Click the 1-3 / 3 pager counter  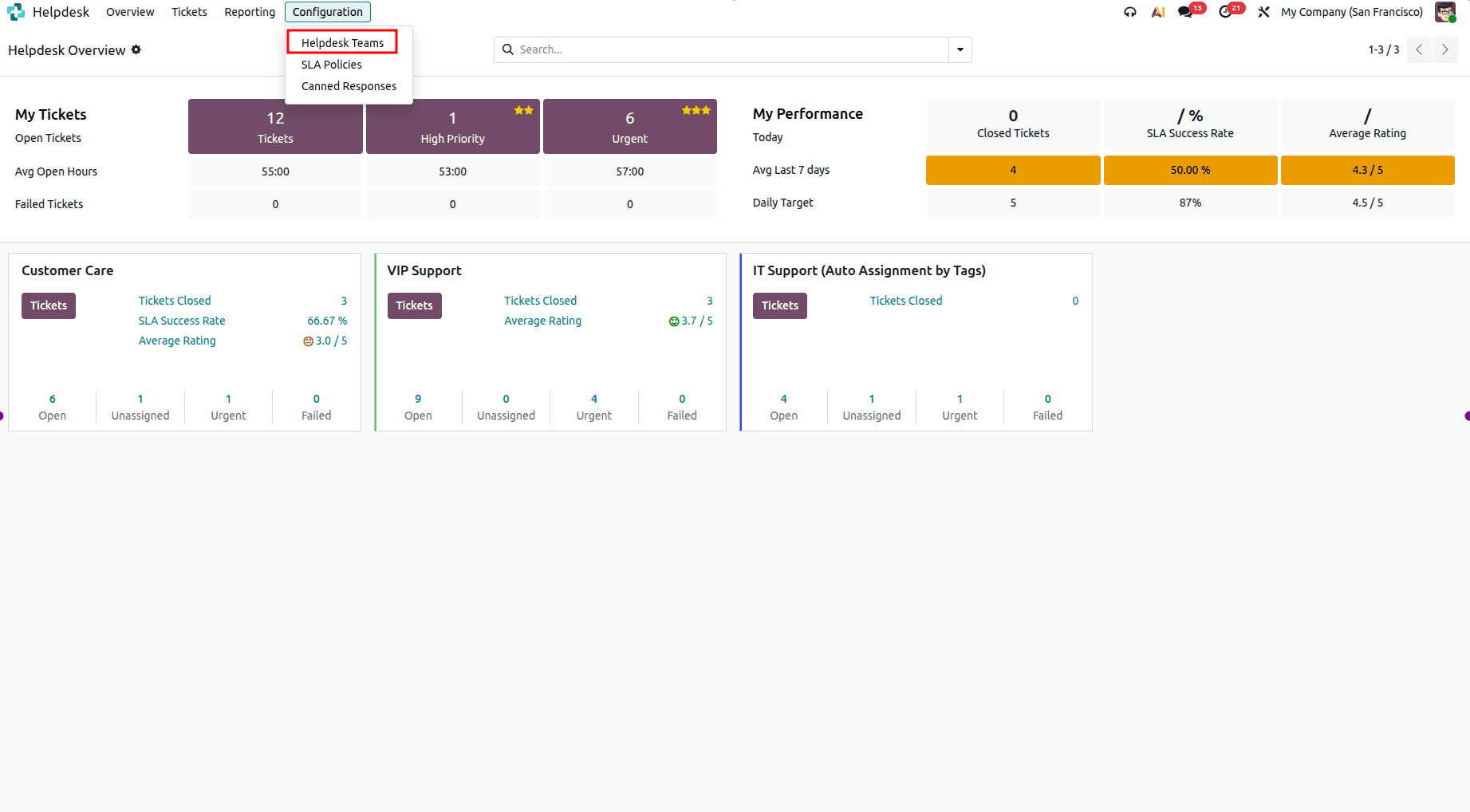(x=1384, y=49)
